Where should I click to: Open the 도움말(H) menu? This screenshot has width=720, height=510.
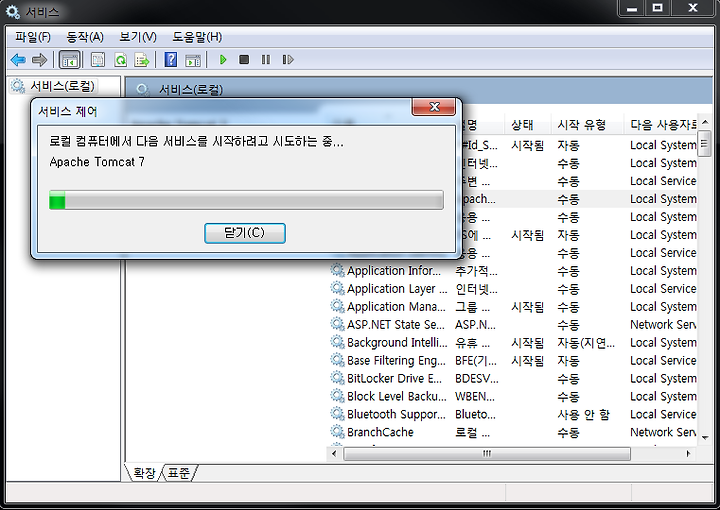coord(197,37)
